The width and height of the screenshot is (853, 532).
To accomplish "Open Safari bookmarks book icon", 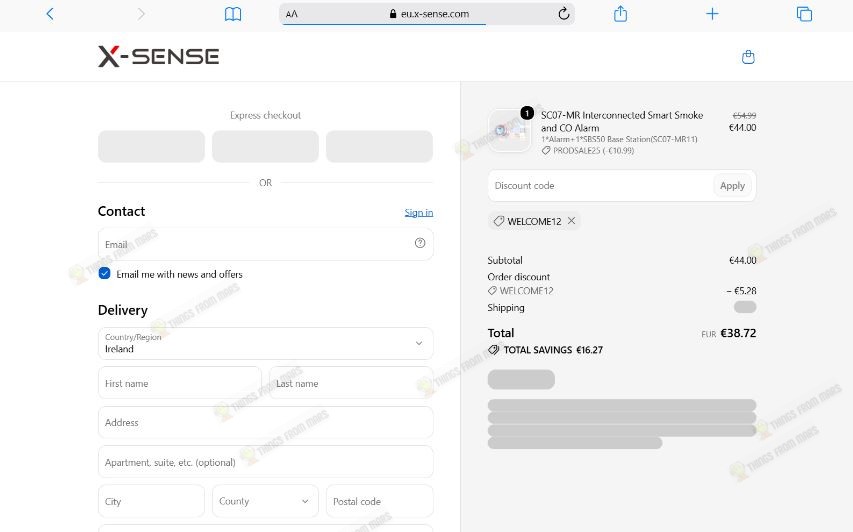I will pos(233,14).
